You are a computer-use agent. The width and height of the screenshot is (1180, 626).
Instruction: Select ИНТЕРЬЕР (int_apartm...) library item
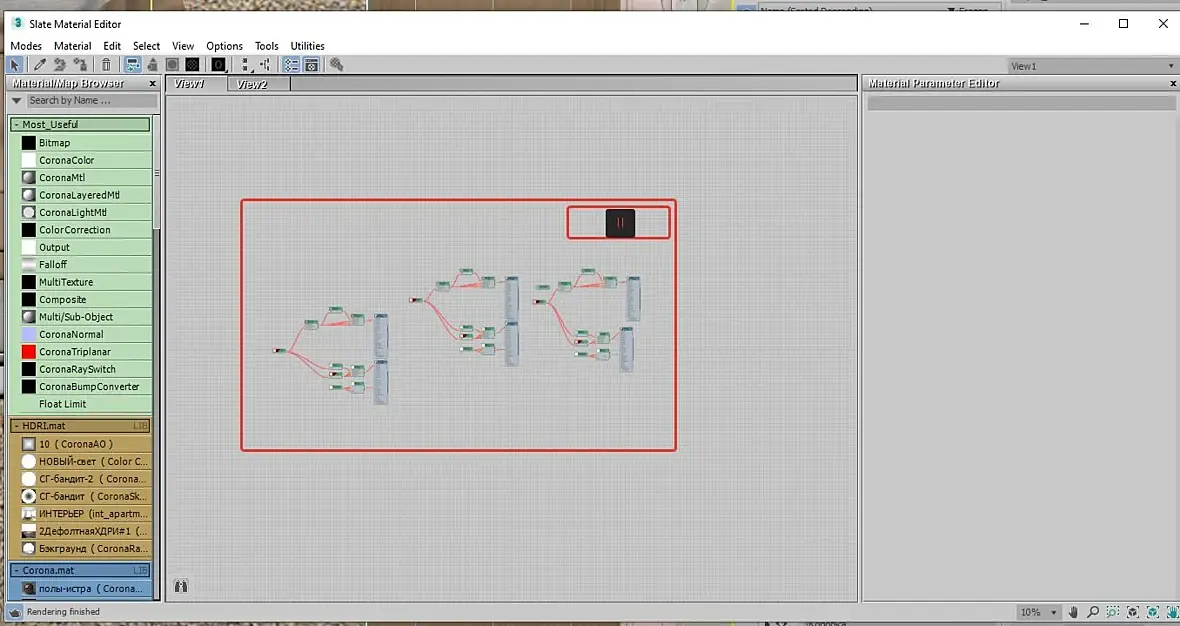(85, 514)
